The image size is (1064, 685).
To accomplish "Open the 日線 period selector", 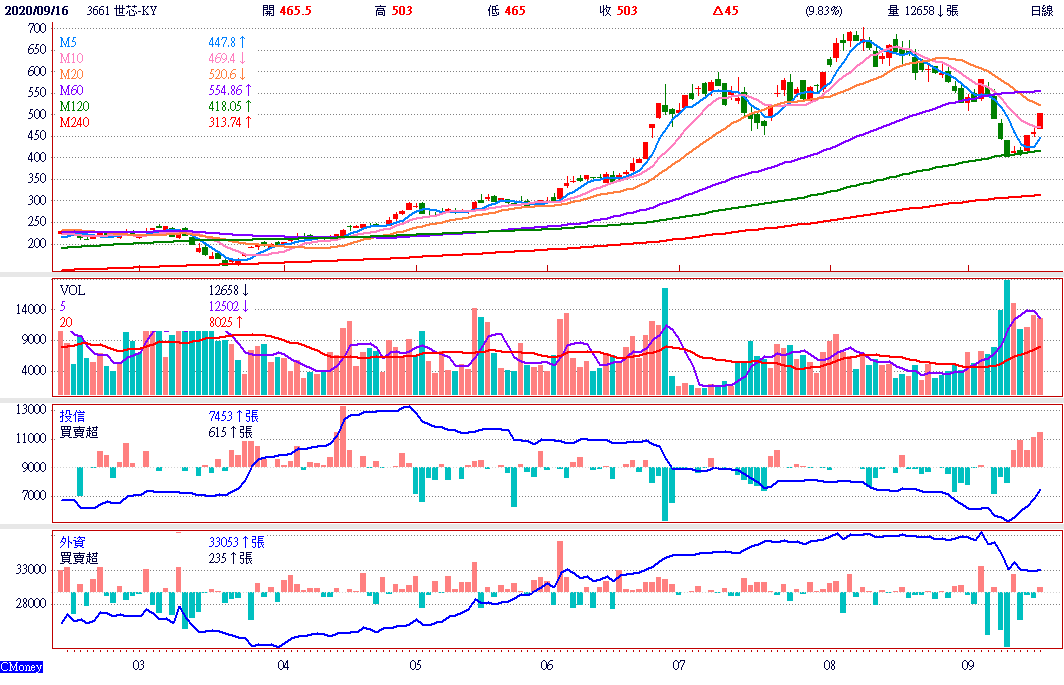I will coord(1042,11).
